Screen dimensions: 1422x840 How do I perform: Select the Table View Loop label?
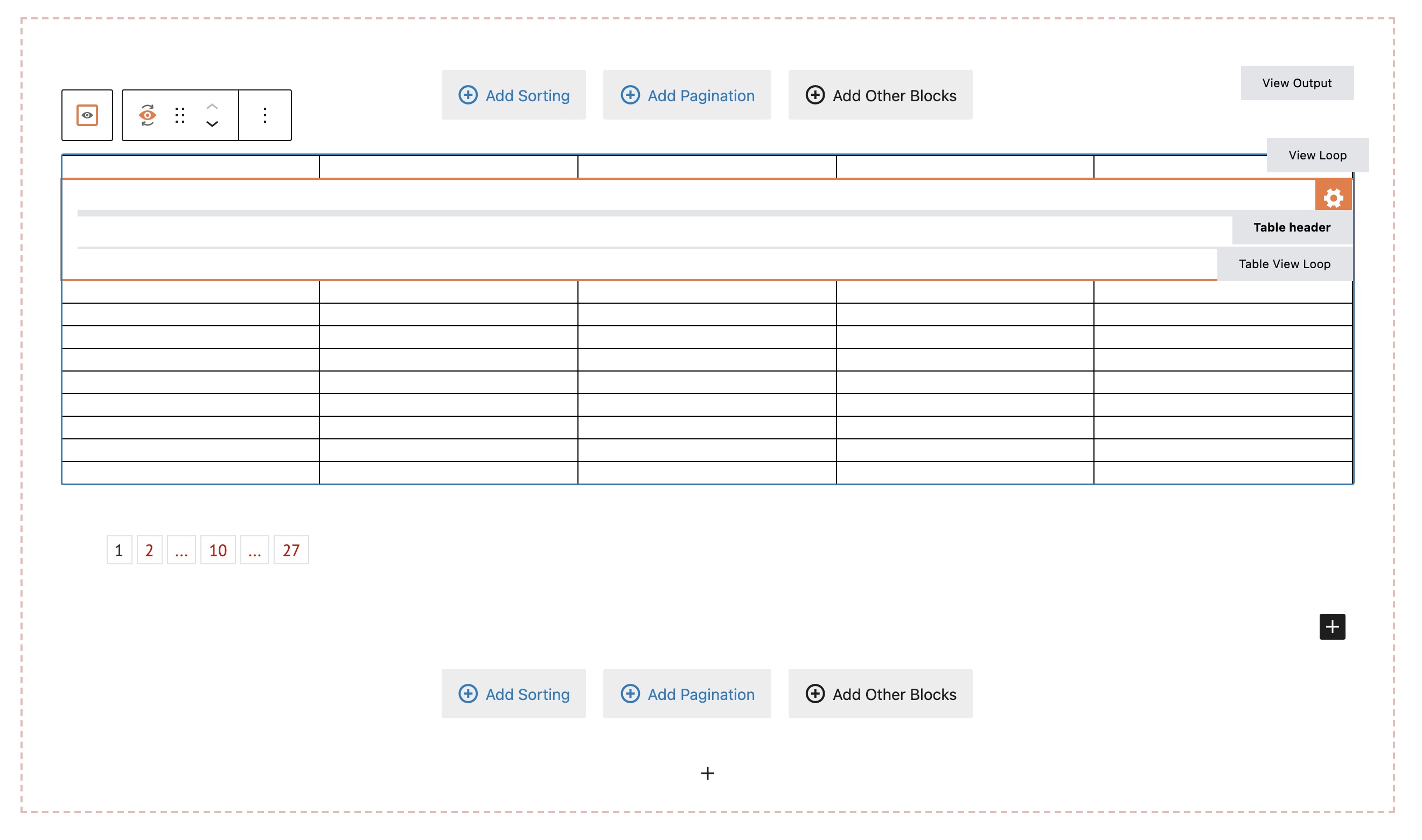[x=1285, y=264]
